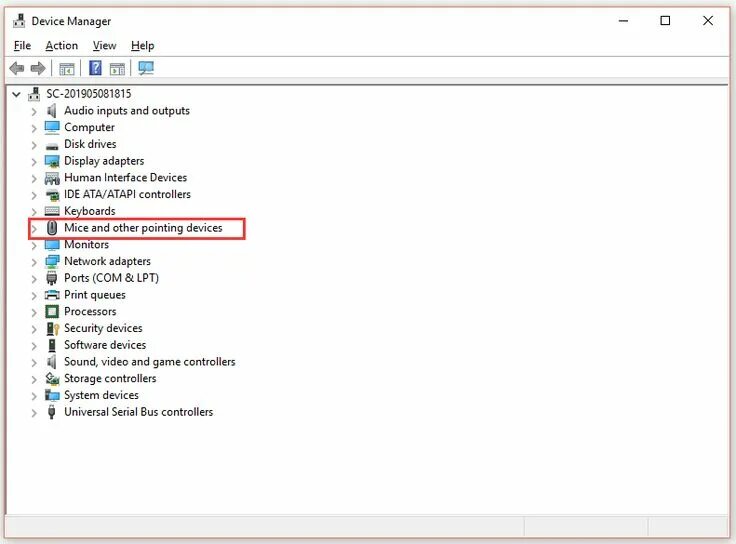Expand the Human Interface Devices chevron
The image size is (736, 544).
[34, 179]
